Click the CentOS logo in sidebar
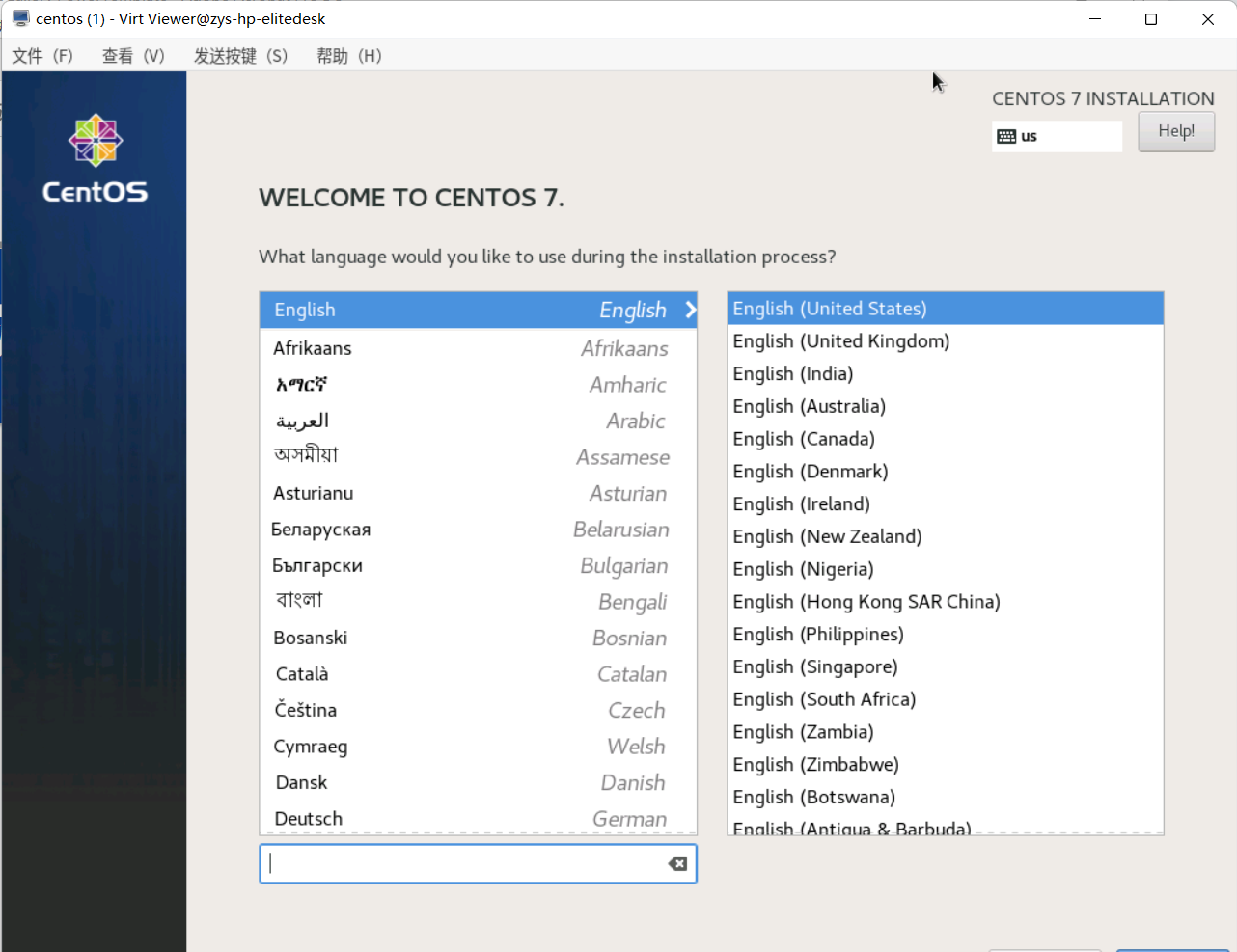Image resolution: width=1237 pixels, height=952 pixels. pos(95,159)
